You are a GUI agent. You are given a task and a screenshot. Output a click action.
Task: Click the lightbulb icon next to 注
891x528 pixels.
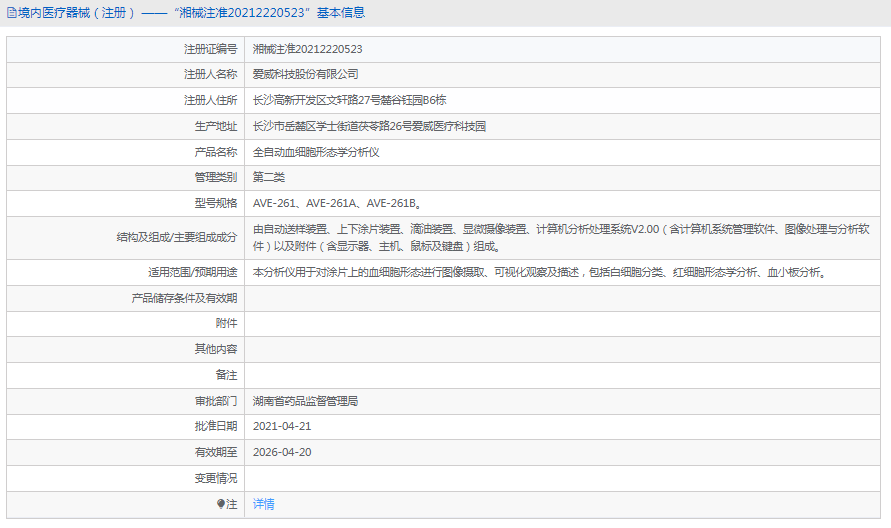tap(221, 504)
